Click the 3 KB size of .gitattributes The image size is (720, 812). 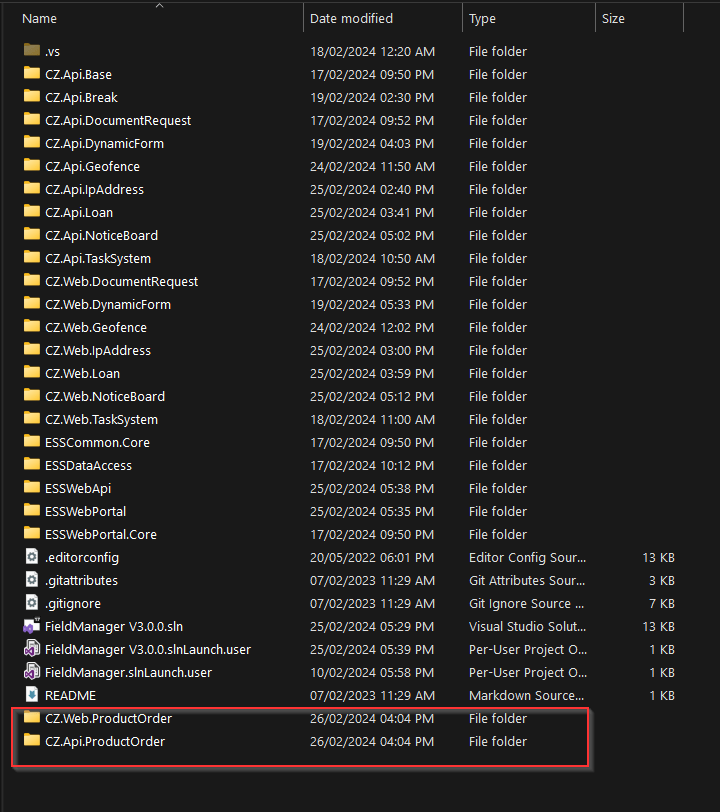tap(662, 581)
